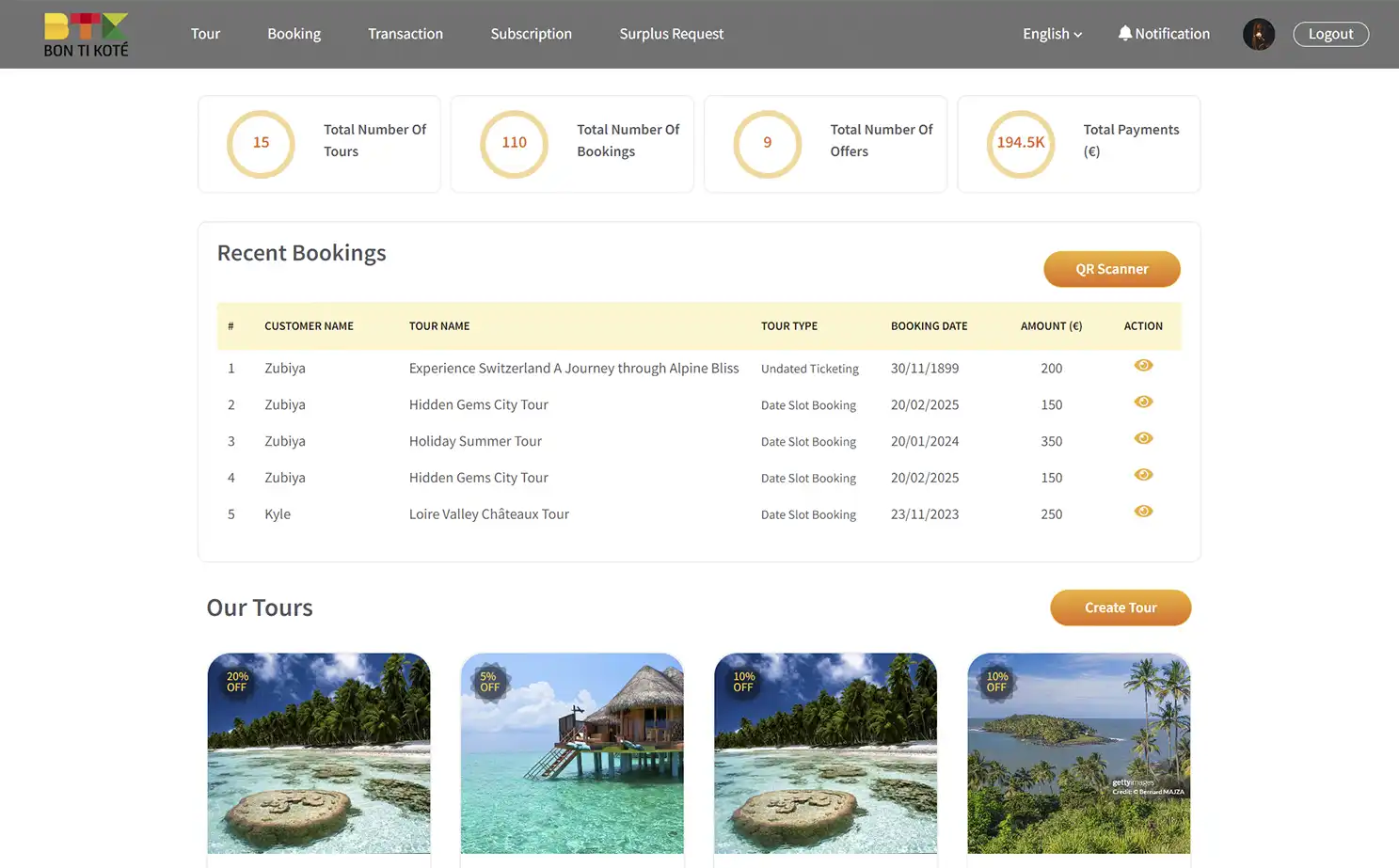1399x868 pixels.
Task: Open the QR Scanner
Action: (1111, 269)
